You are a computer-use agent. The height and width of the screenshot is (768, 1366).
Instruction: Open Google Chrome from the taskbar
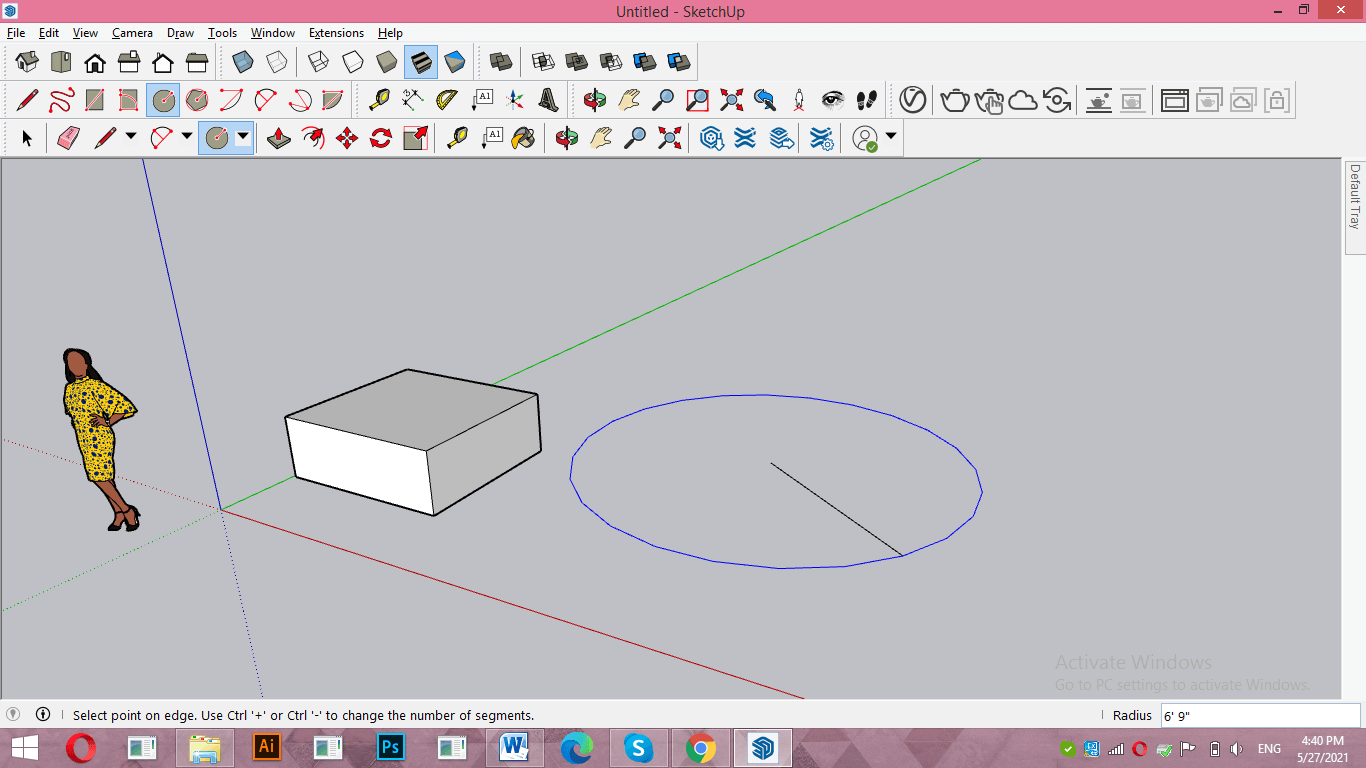pos(700,748)
